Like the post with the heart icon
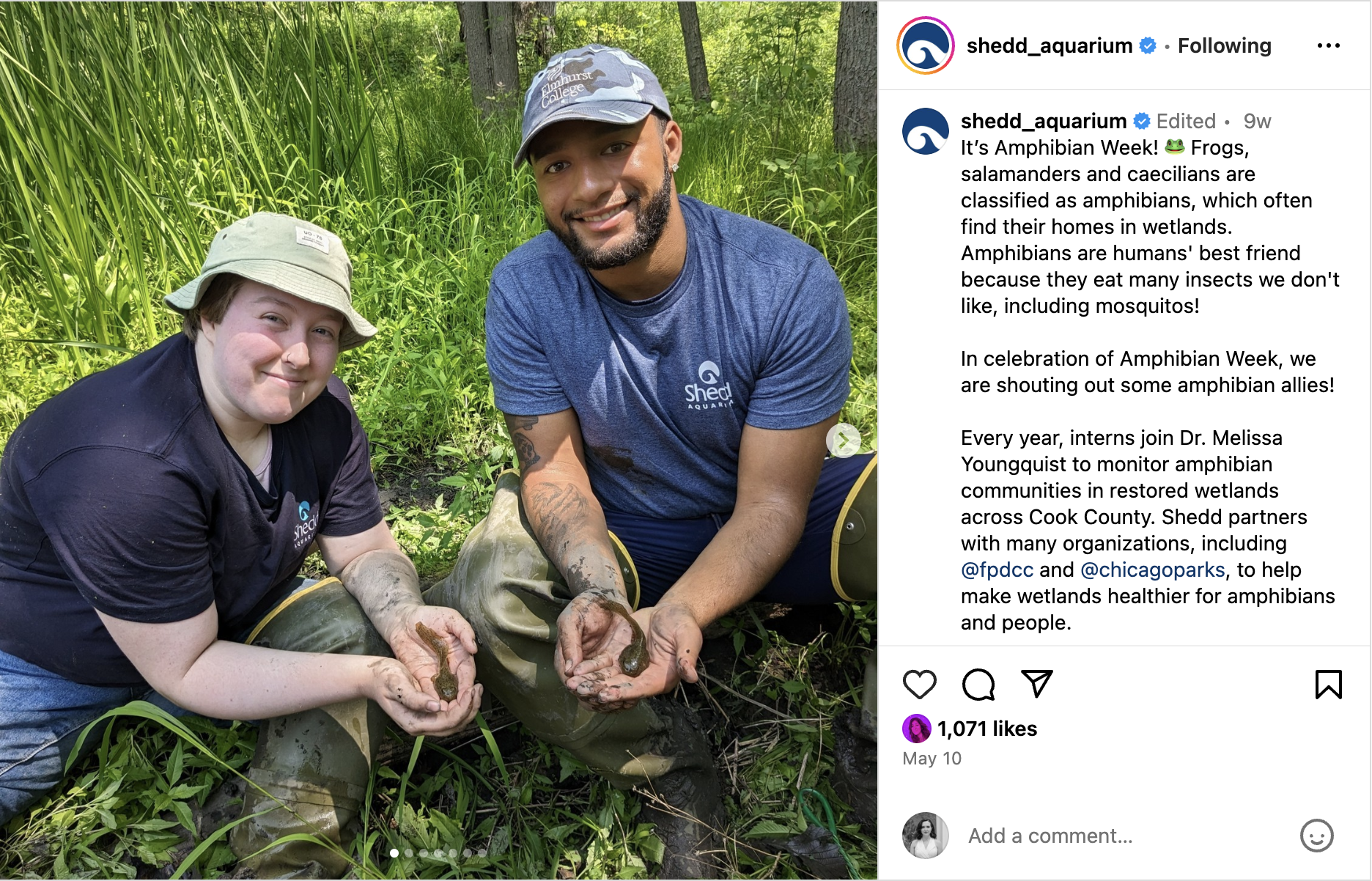Screen dimensions: 1372x881 tap(919, 685)
